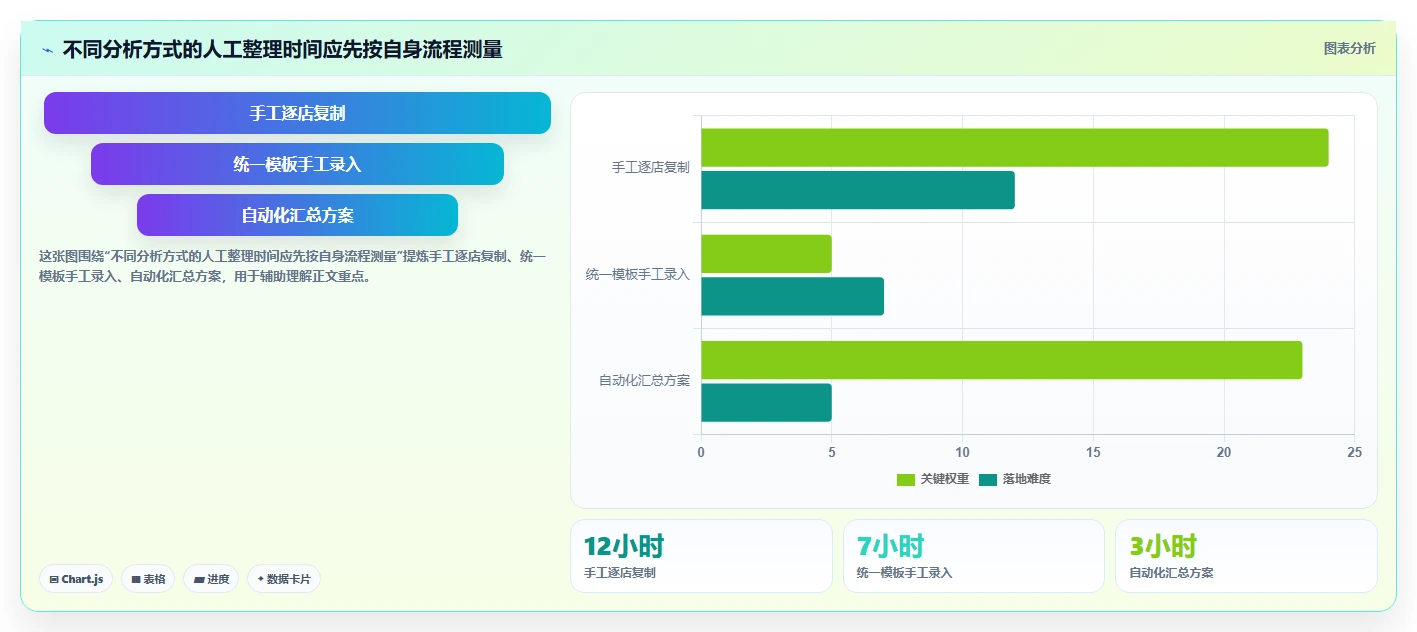Click the Chart.js tag chip

[76, 579]
